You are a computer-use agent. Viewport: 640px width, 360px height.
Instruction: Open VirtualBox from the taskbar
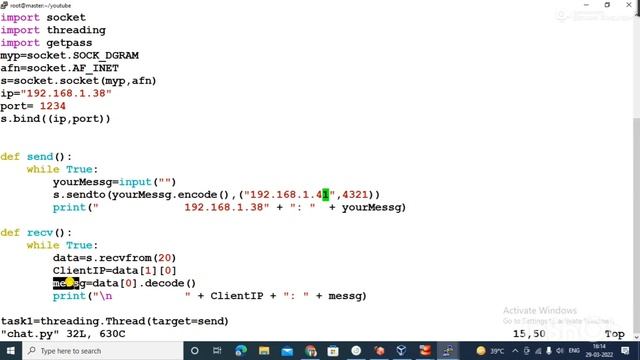(402, 351)
